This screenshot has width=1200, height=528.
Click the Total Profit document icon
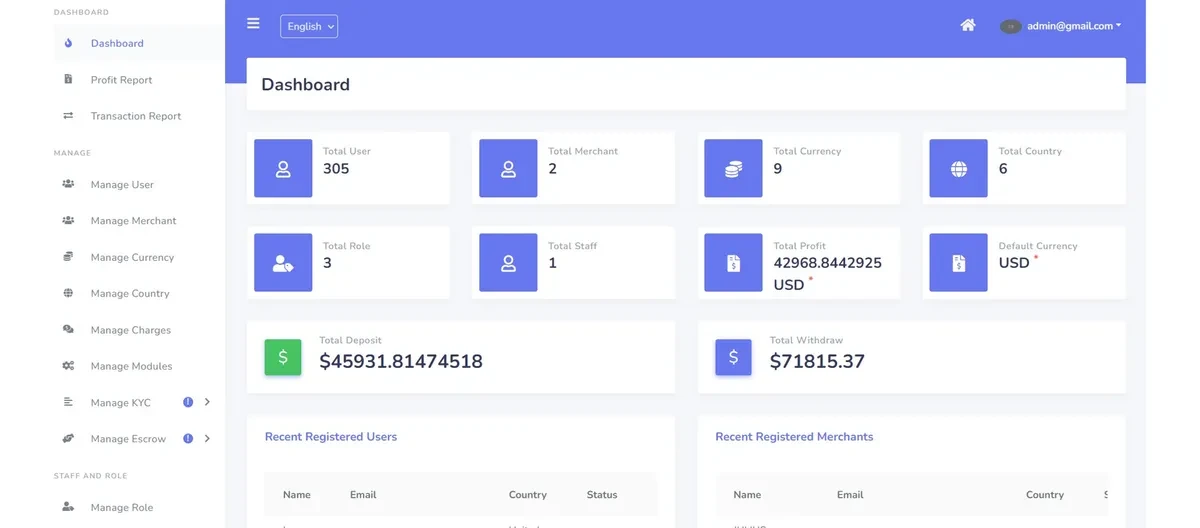(733, 263)
